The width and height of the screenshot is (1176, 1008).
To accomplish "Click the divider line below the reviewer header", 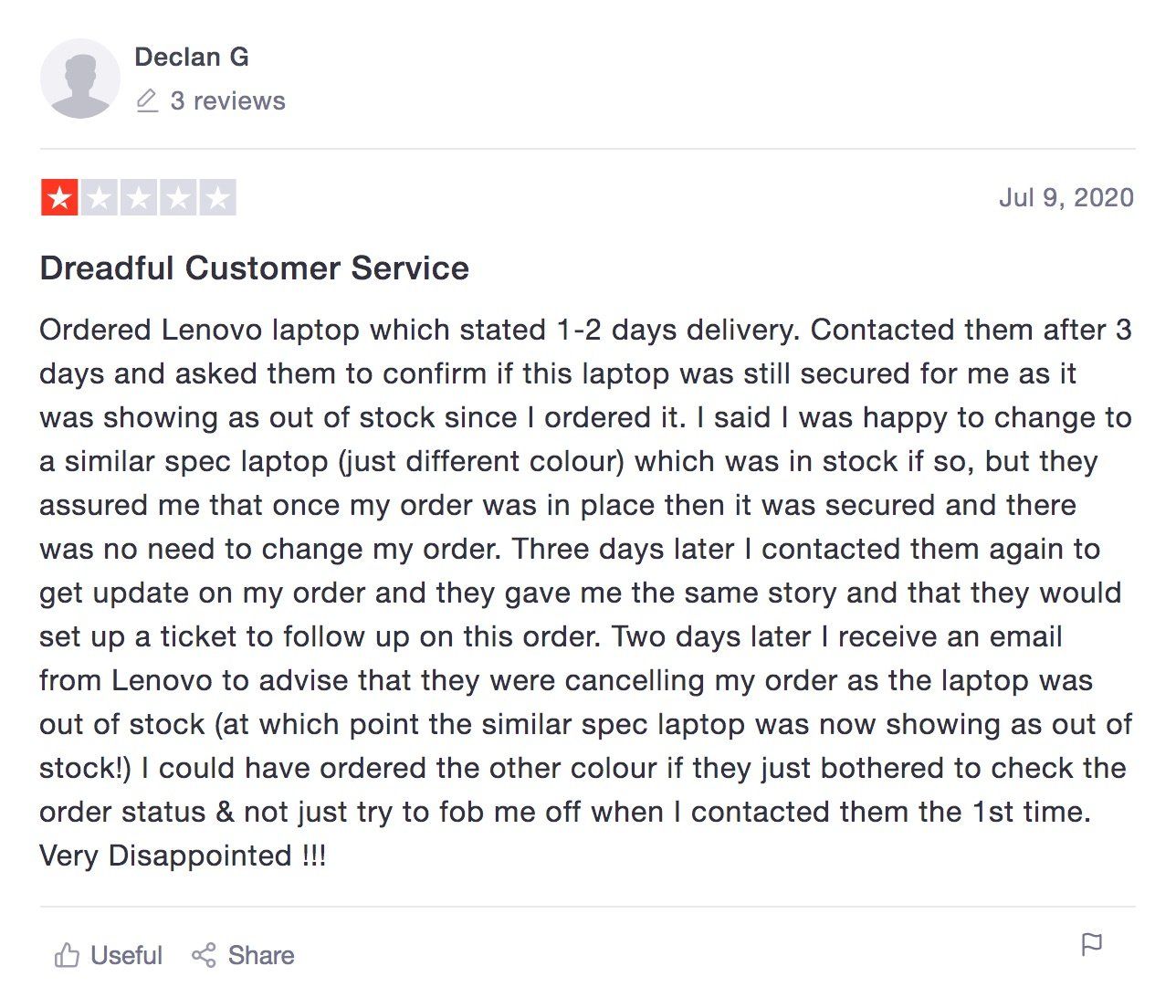I will pos(588,148).
